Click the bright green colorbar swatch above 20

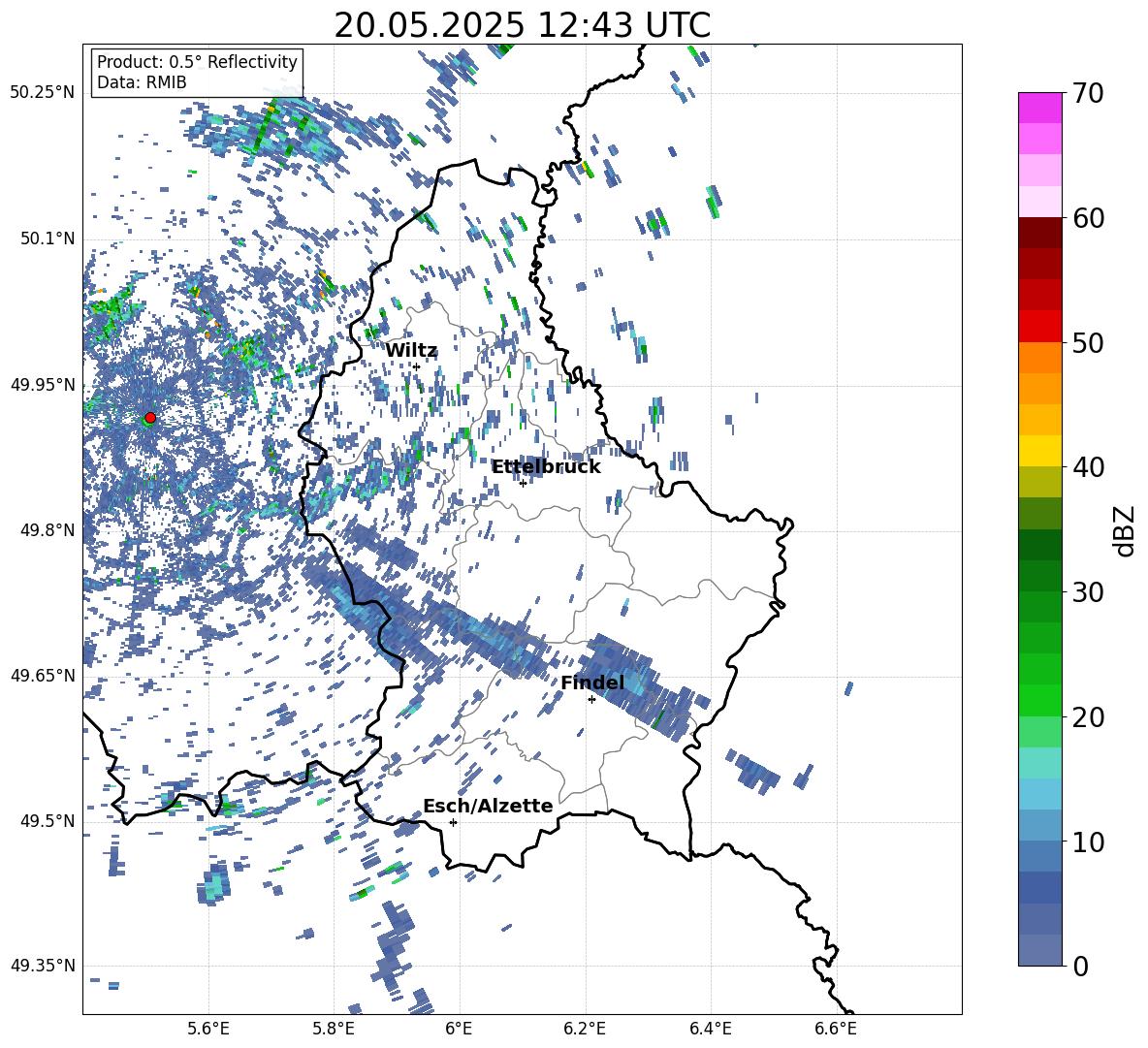coord(1040,700)
